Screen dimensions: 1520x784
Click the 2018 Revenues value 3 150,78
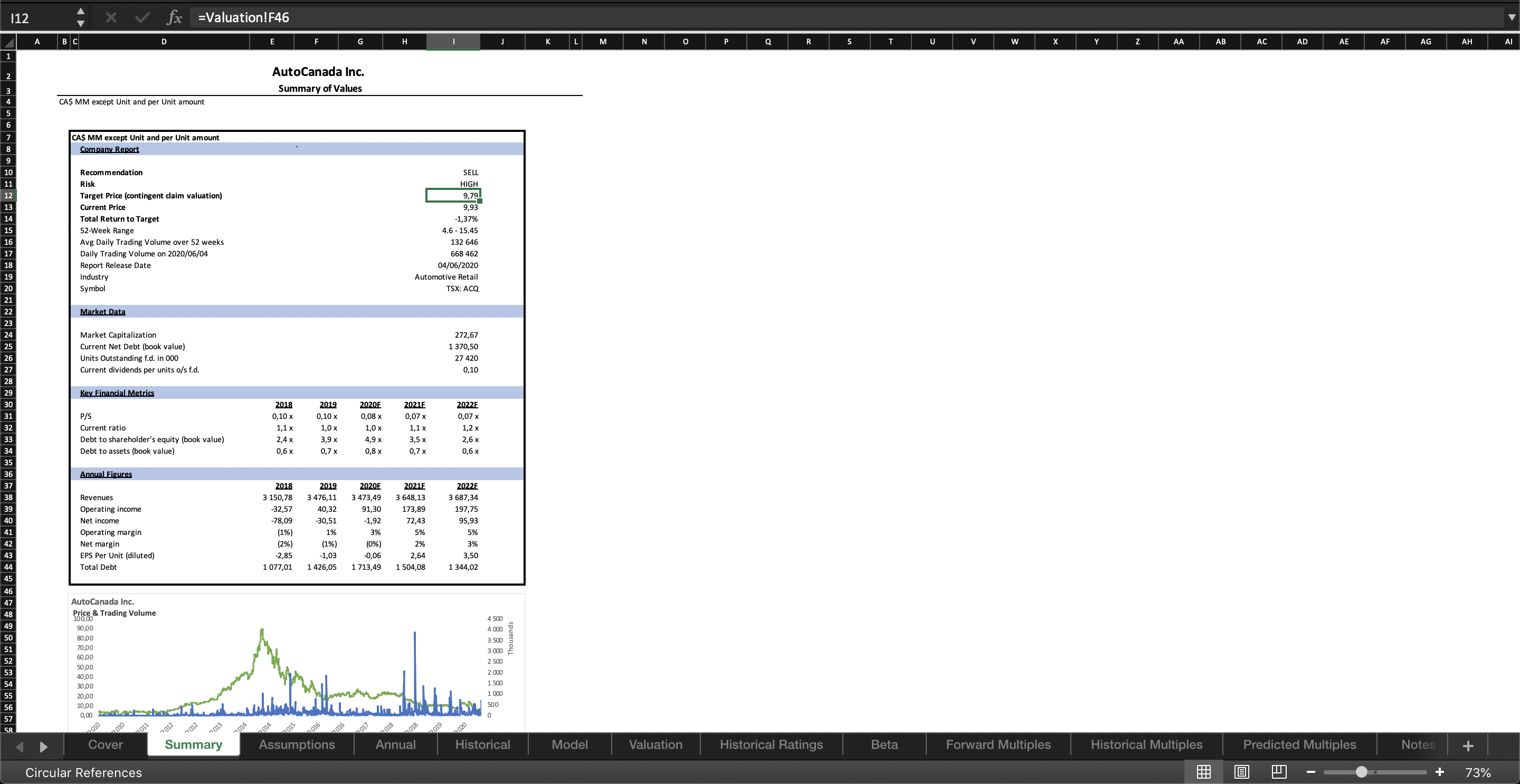click(277, 498)
